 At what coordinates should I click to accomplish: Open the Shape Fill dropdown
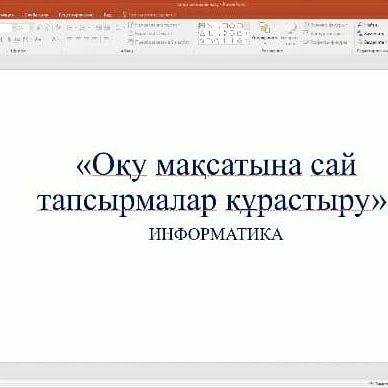pyautogui.click(x=326, y=25)
